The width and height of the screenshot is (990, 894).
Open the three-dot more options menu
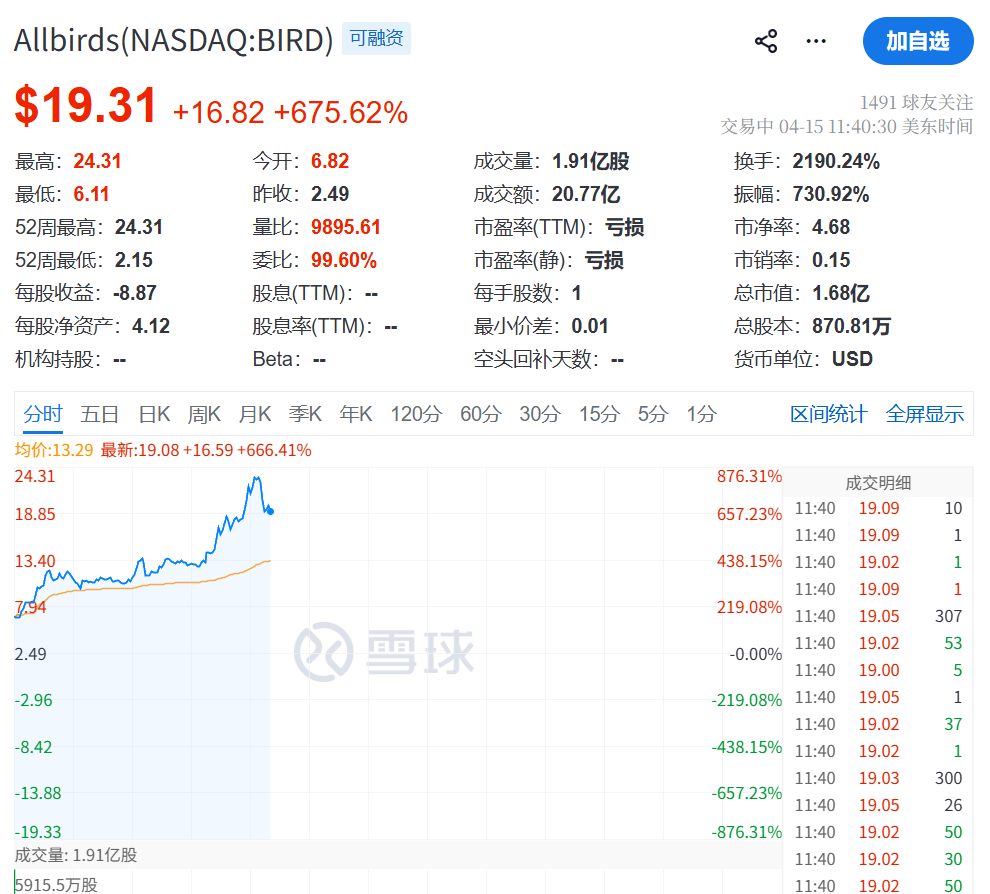(x=816, y=40)
